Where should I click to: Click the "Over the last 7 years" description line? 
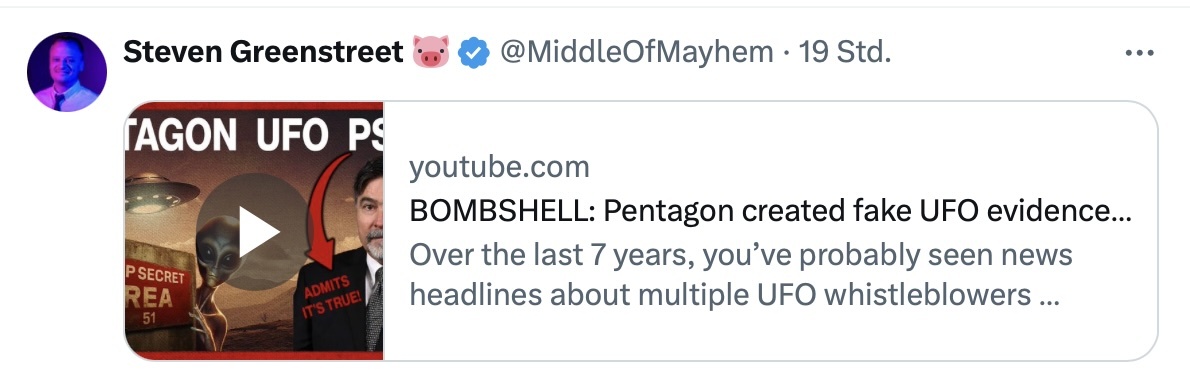point(741,255)
